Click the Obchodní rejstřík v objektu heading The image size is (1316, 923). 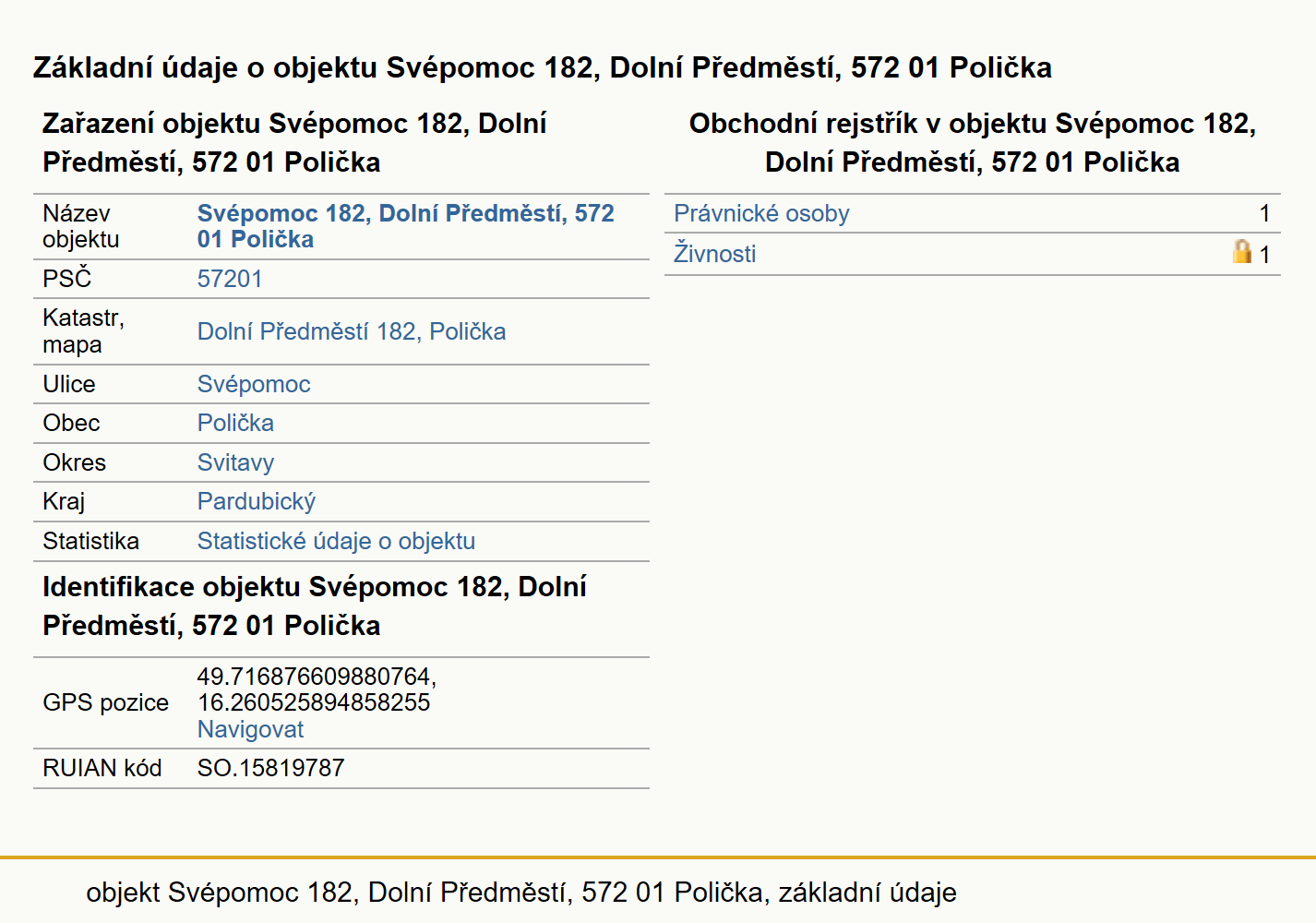[973, 142]
